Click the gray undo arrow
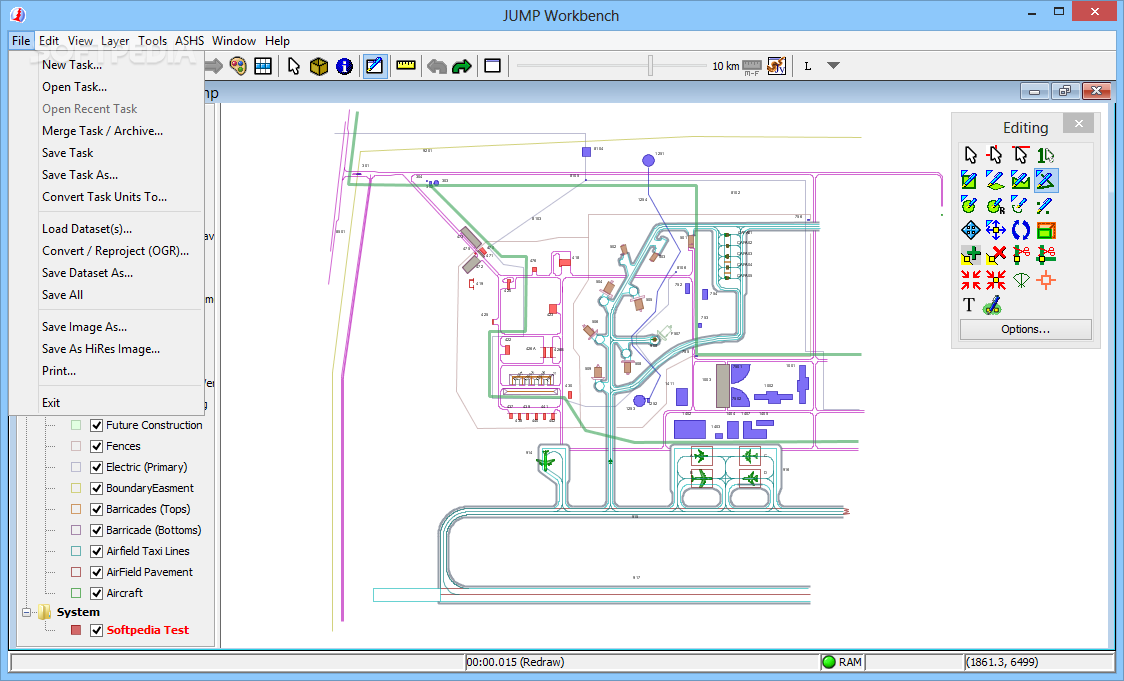The height and width of the screenshot is (681, 1124). pyautogui.click(x=437, y=67)
